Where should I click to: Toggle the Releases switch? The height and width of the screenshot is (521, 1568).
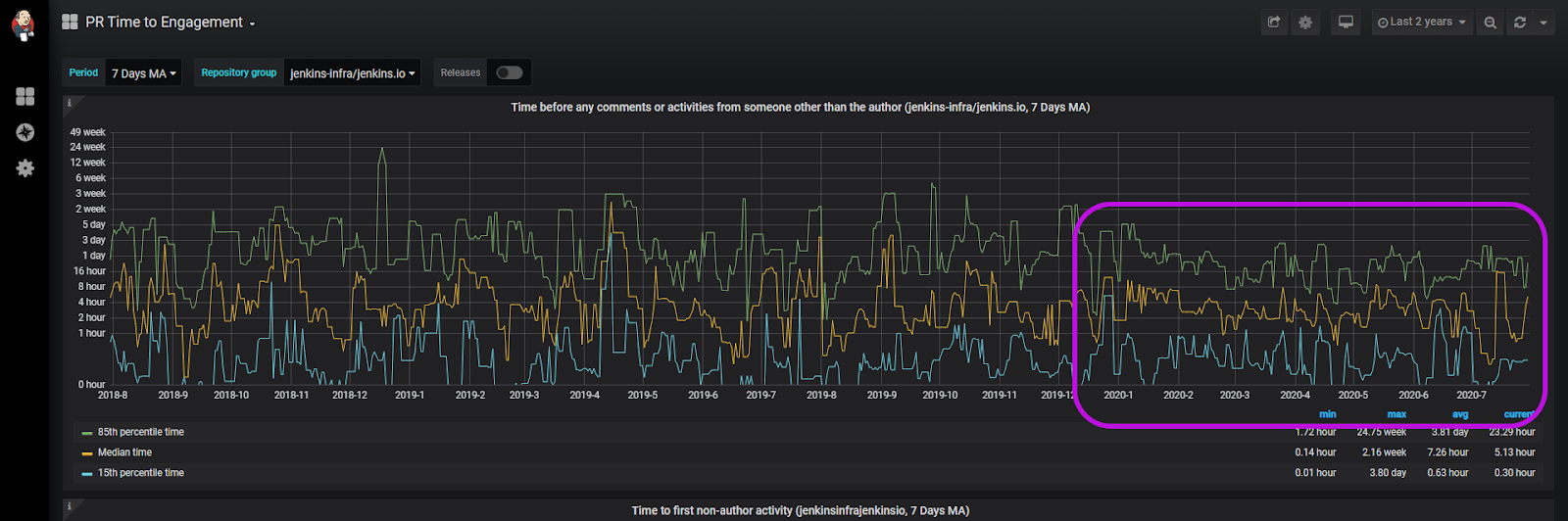click(x=509, y=72)
